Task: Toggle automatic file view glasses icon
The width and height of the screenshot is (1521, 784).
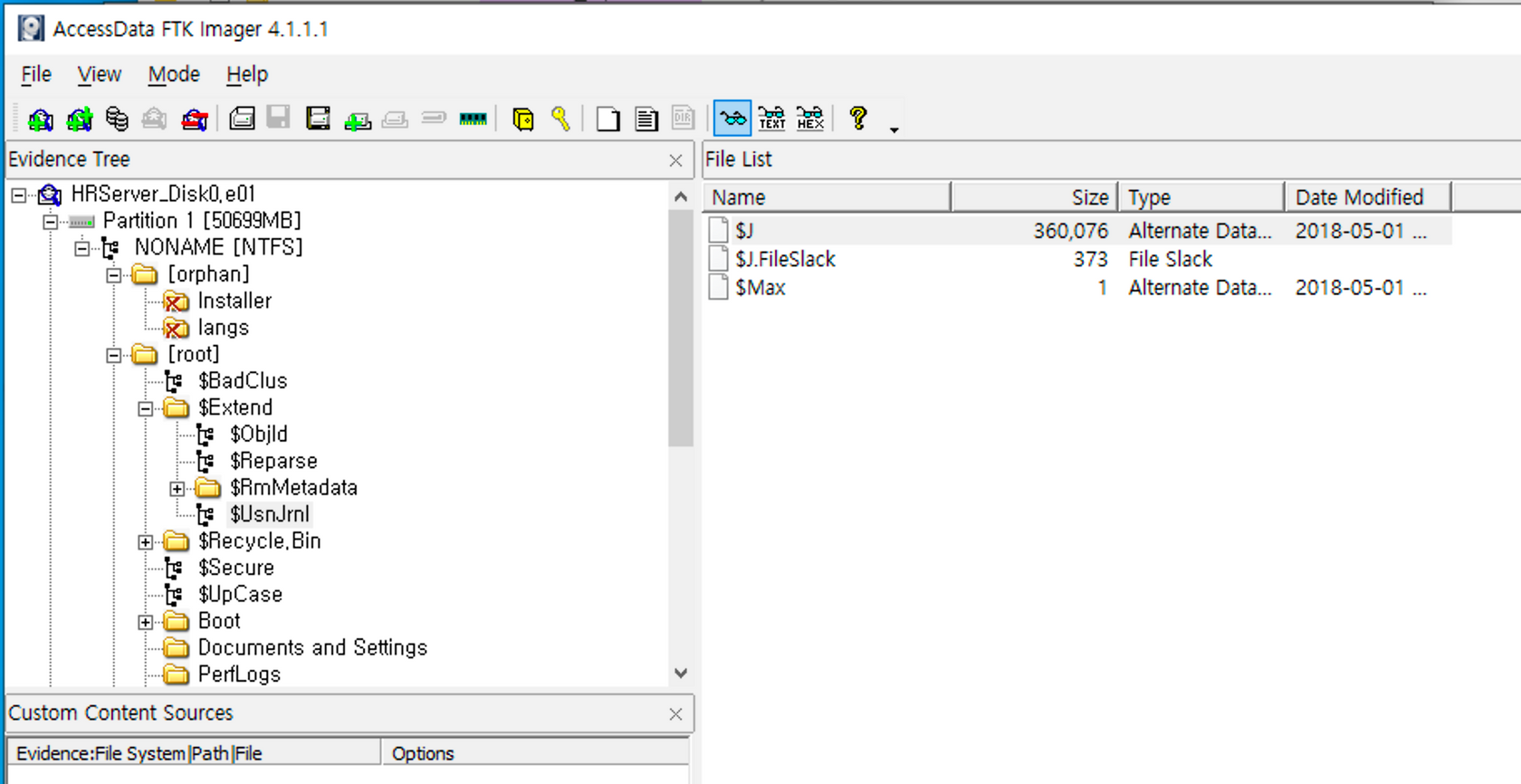Action: (732, 119)
